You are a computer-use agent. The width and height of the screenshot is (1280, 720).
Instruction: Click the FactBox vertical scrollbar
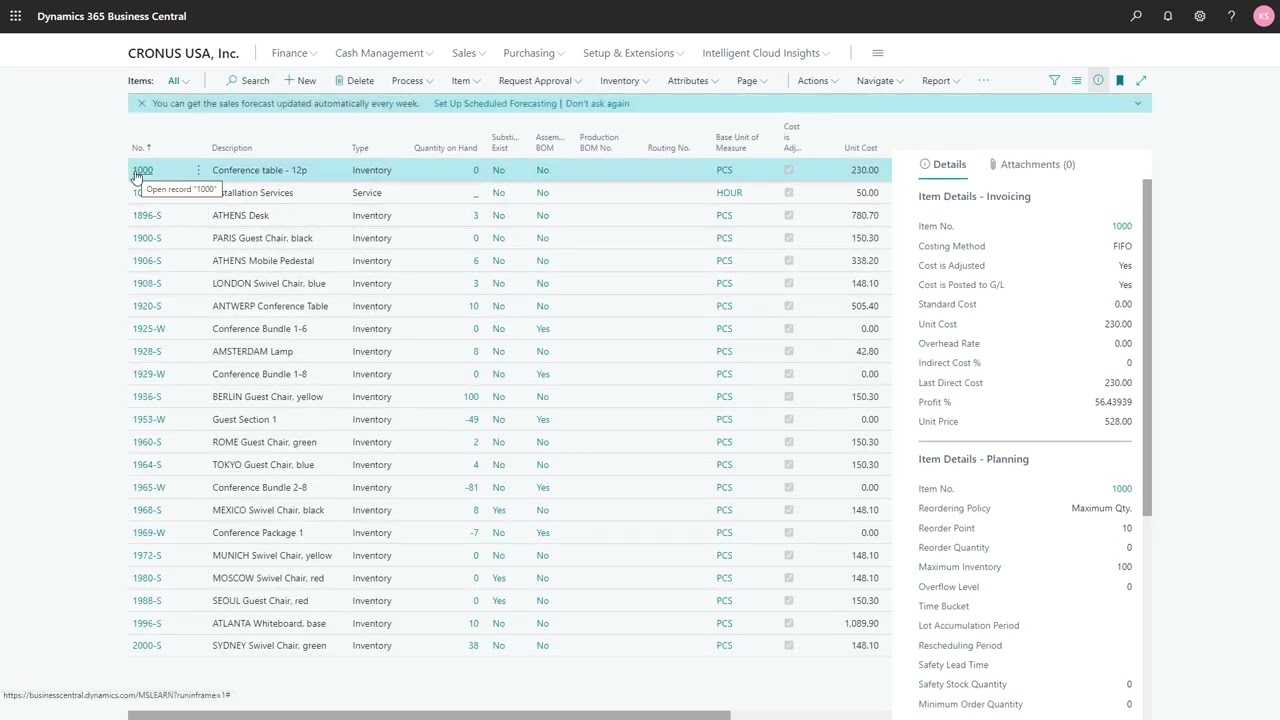coord(1147,348)
